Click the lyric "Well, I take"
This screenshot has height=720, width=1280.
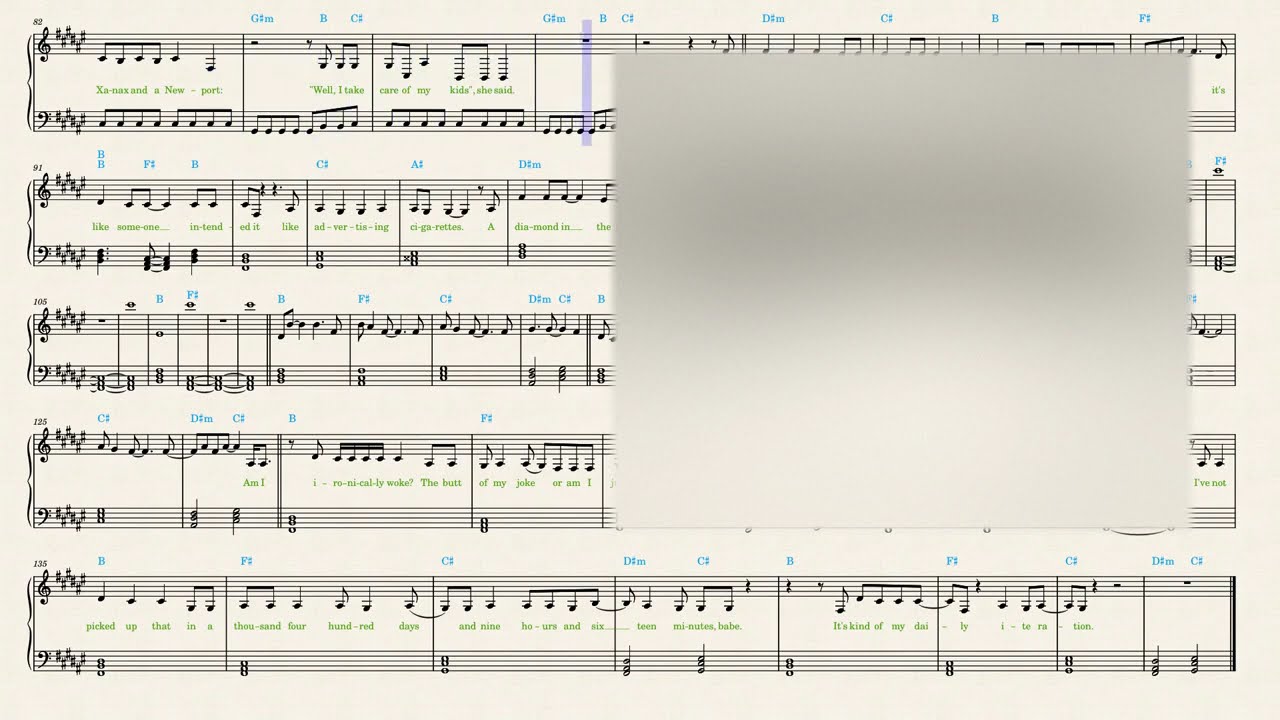pos(337,90)
